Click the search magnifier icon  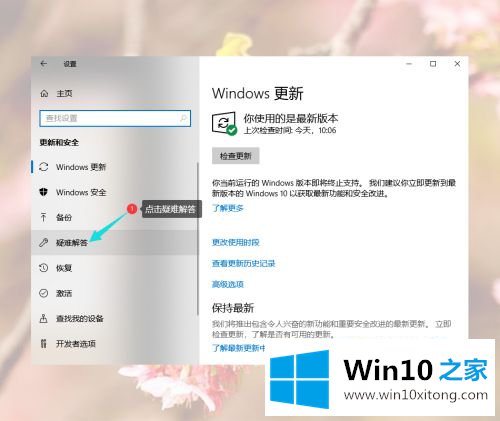click(x=183, y=118)
